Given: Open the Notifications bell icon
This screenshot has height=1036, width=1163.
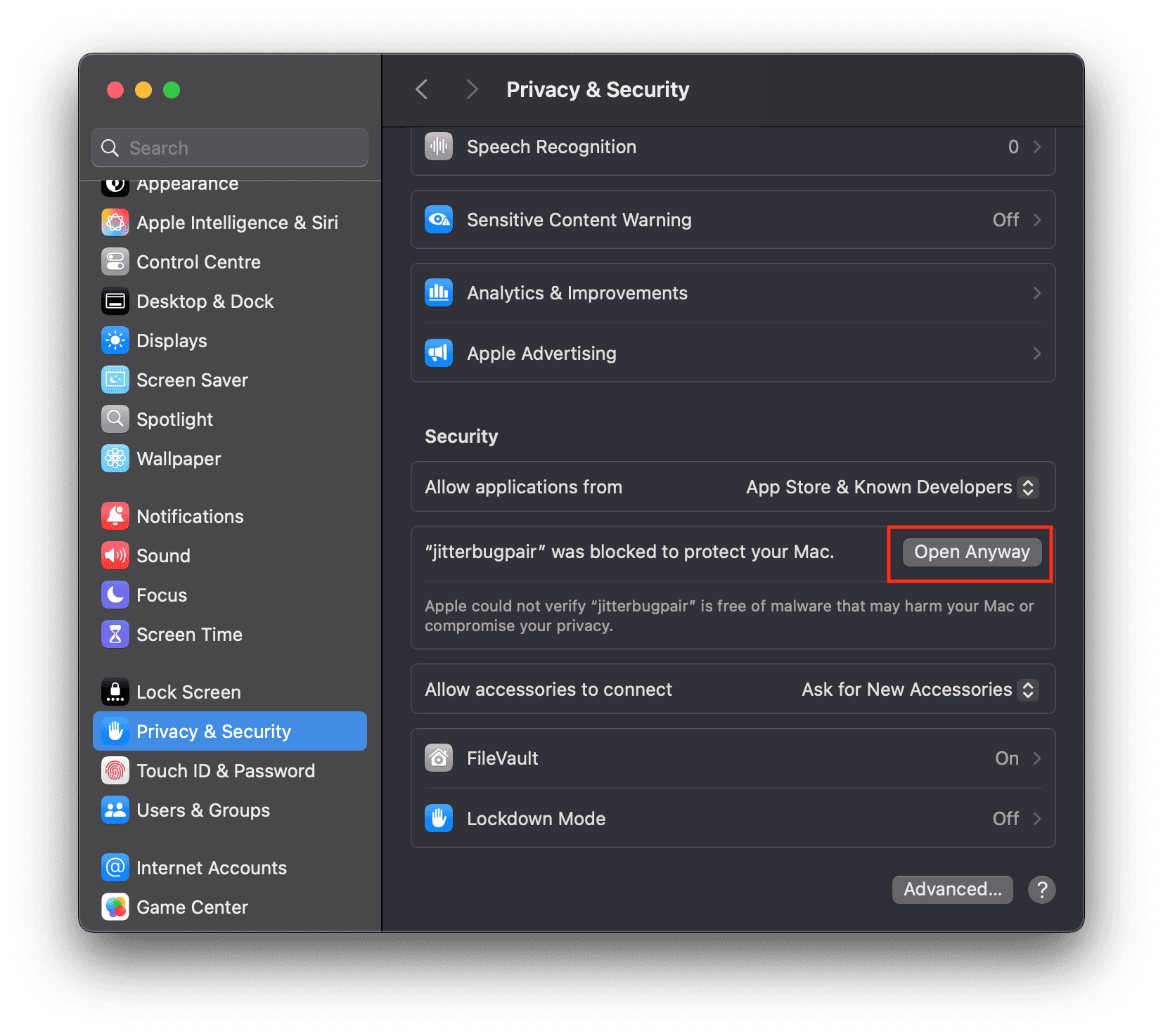Looking at the screenshot, I should coord(115,517).
